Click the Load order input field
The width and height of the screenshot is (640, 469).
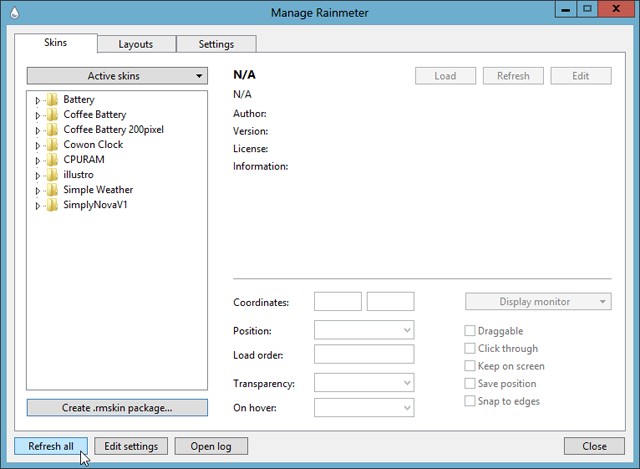pos(364,354)
